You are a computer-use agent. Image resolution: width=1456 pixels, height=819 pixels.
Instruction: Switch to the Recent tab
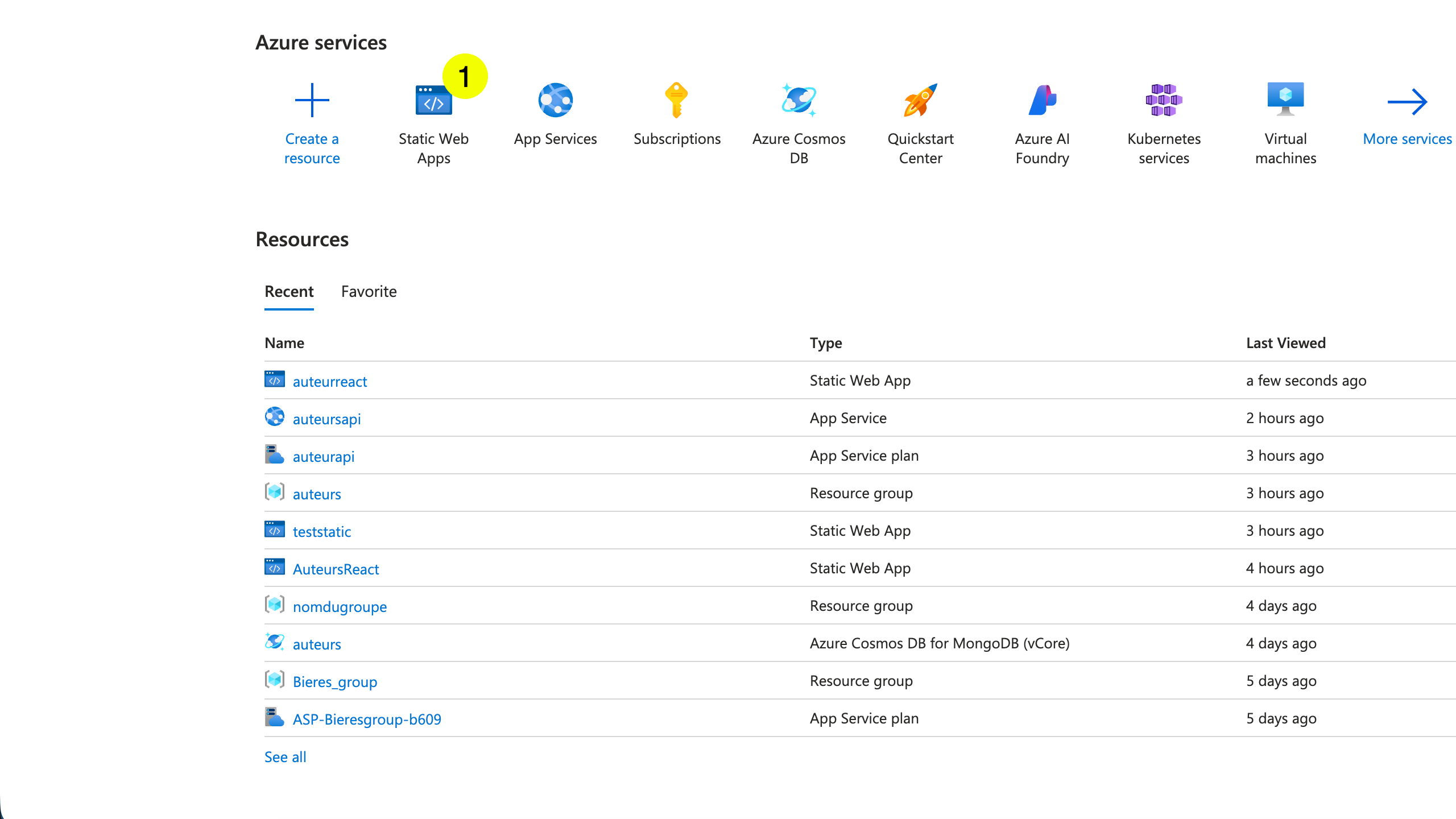[x=289, y=292]
